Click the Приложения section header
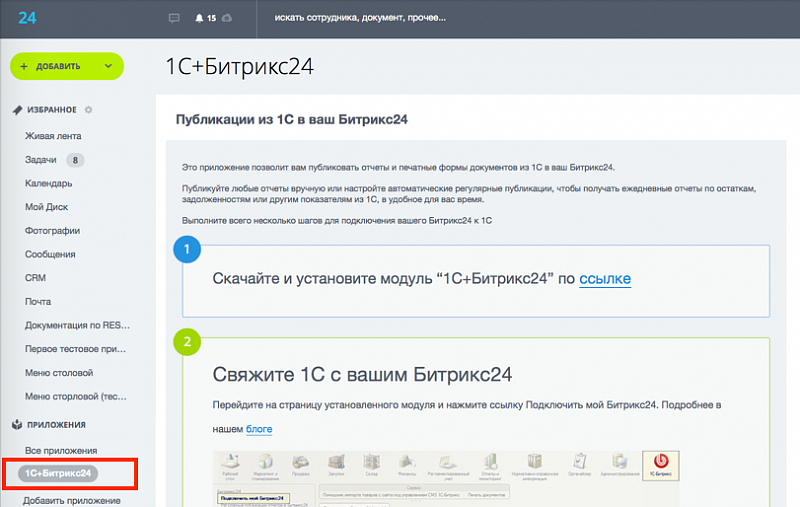Image resolution: width=800 pixels, height=507 pixels. pos(56,425)
